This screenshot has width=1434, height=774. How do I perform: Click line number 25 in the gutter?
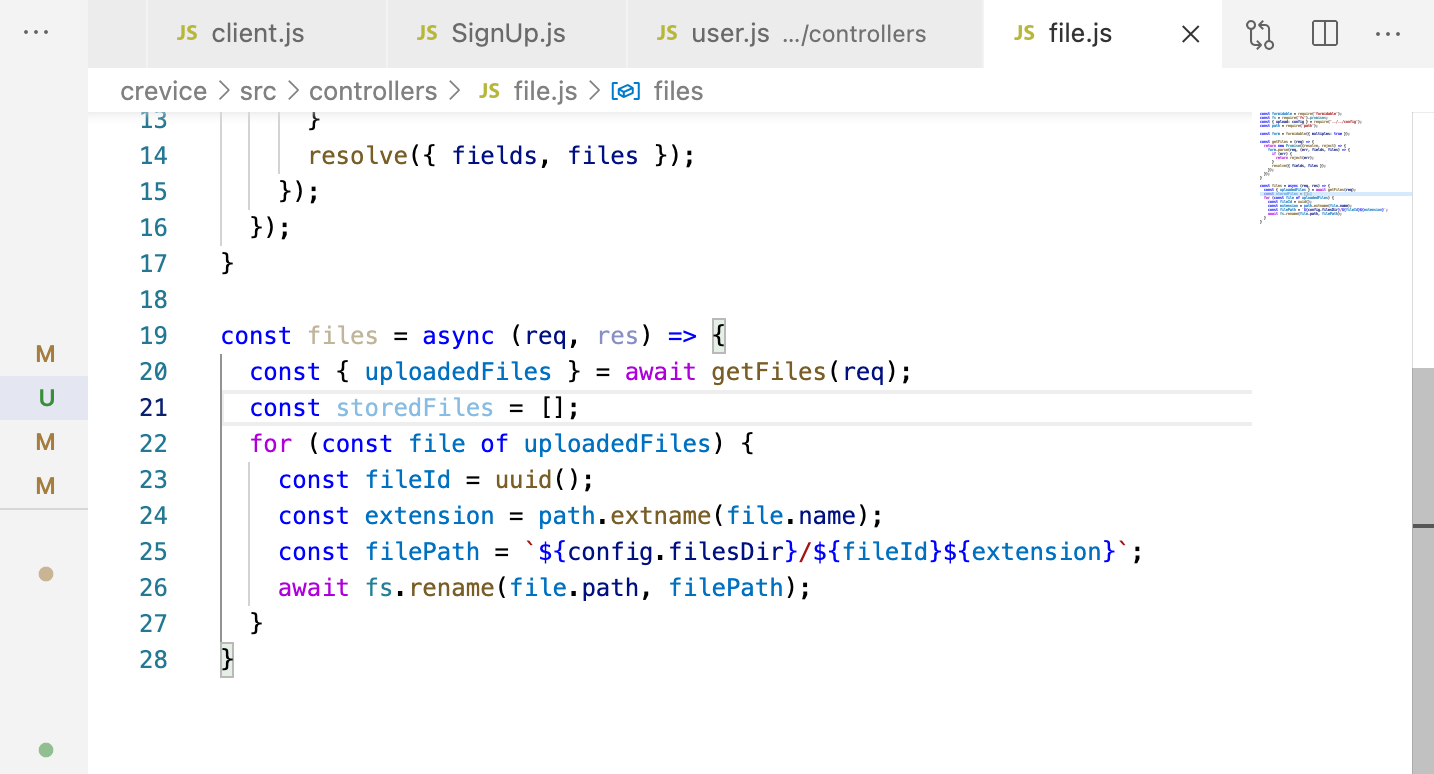[x=153, y=552]
